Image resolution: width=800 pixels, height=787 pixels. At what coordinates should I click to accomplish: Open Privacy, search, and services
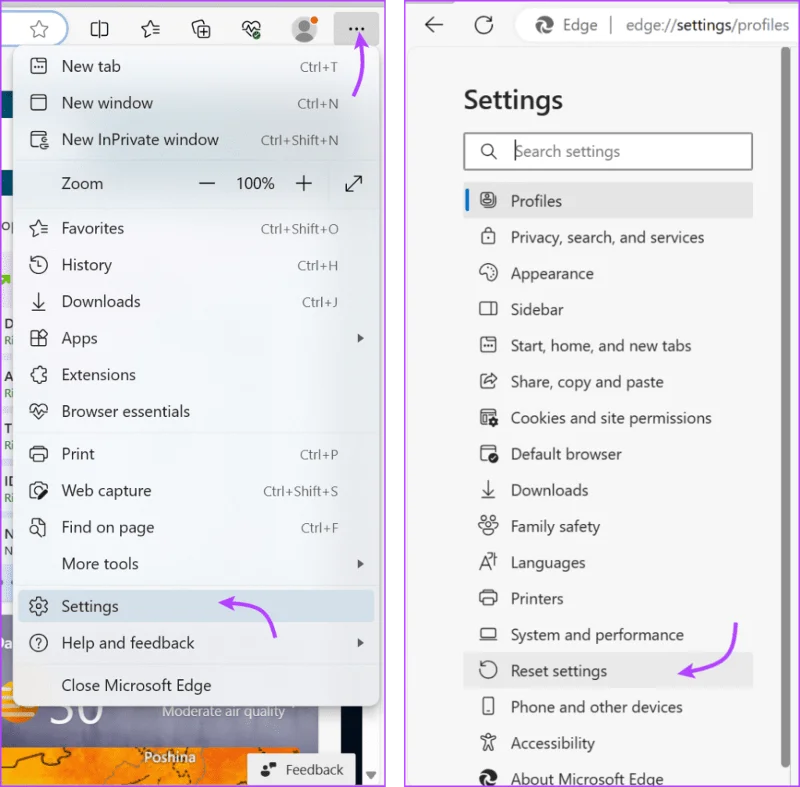608,237
